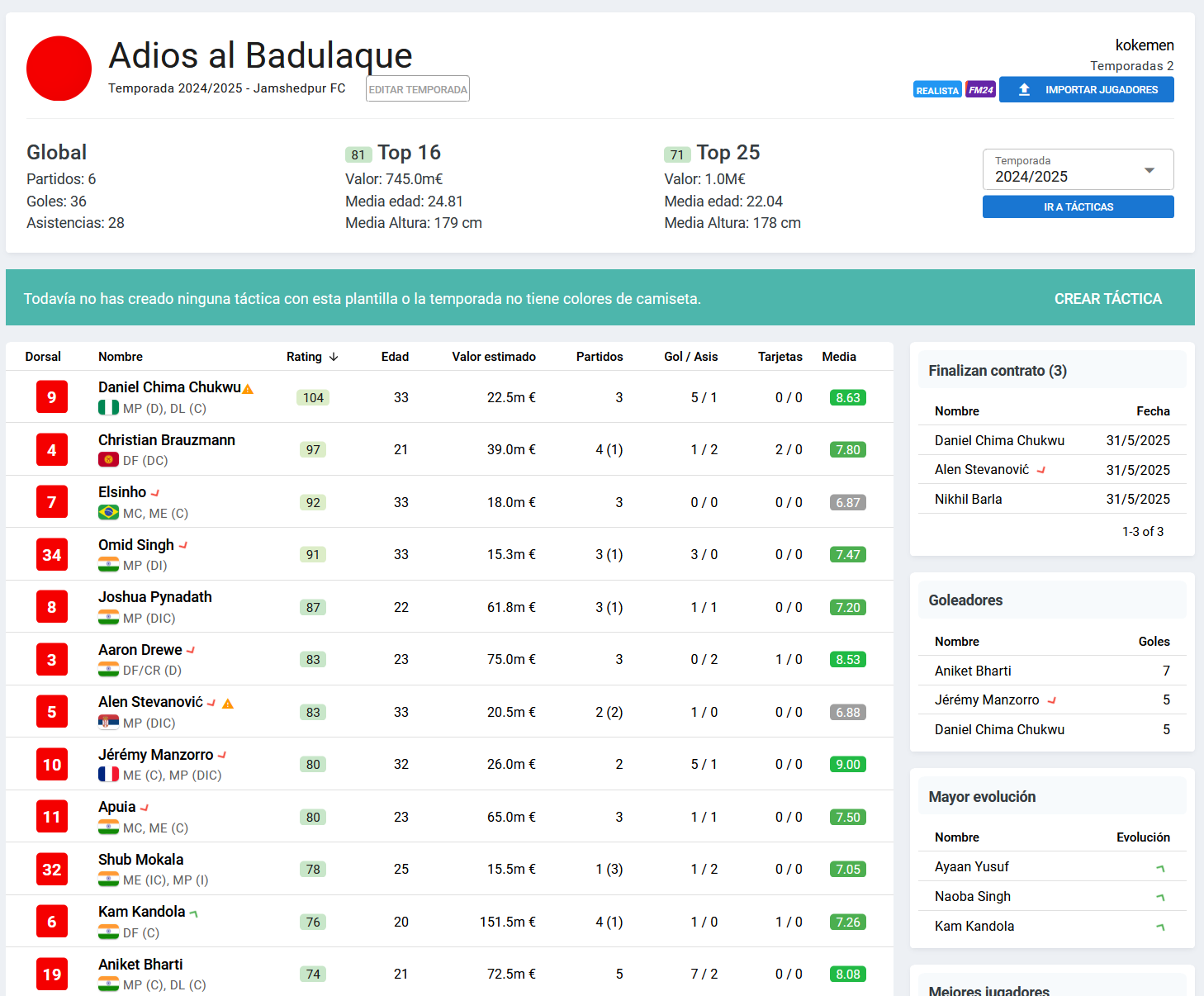Click red decline arrow beside Elsinho

click(x=155, y=493)
